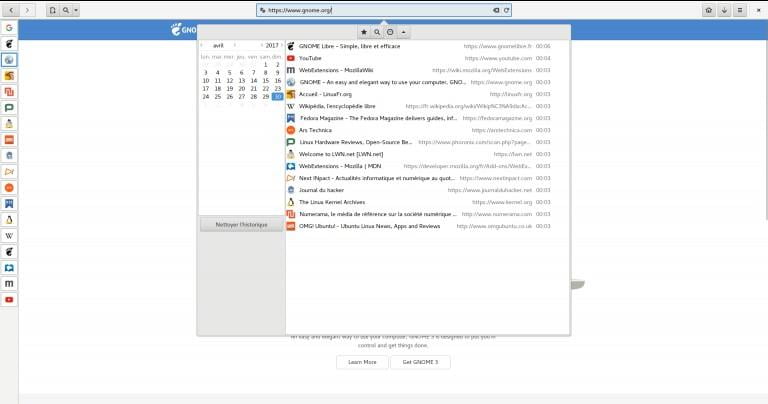Click the magnifier search button in top toolbar

66,10
